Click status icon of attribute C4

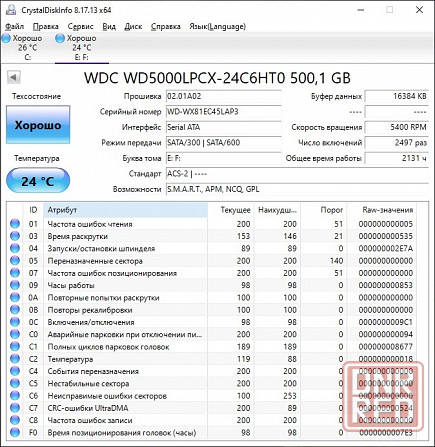pos(15,371)
